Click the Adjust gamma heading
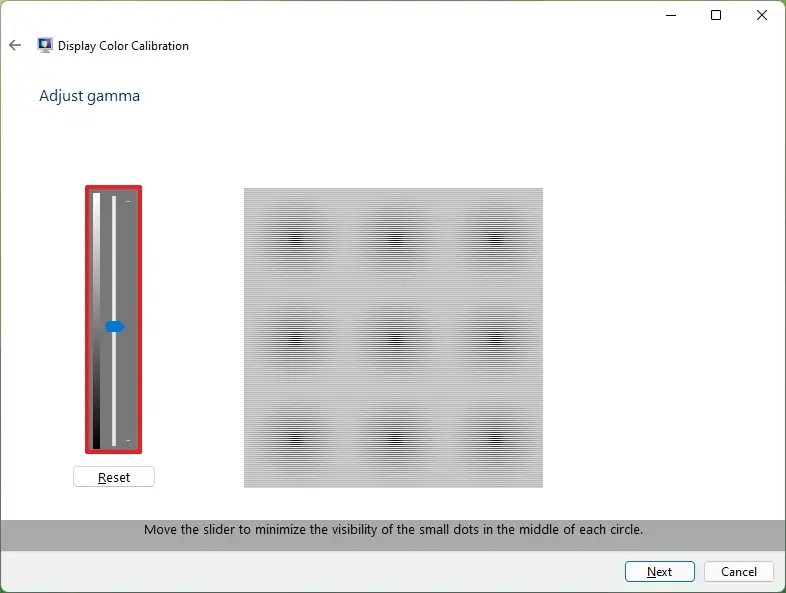This screenshot has height=593, width=786. [x=90, y=96]
